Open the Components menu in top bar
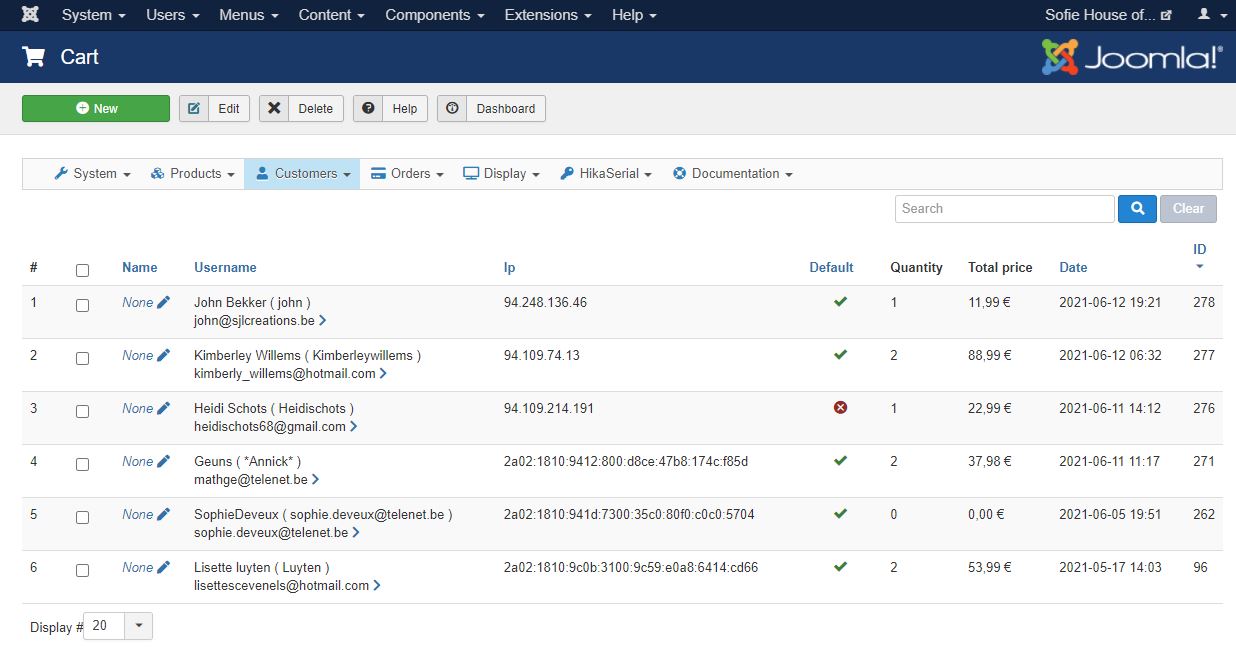Viewport: 1236px width, 649px height. [434, 15]
